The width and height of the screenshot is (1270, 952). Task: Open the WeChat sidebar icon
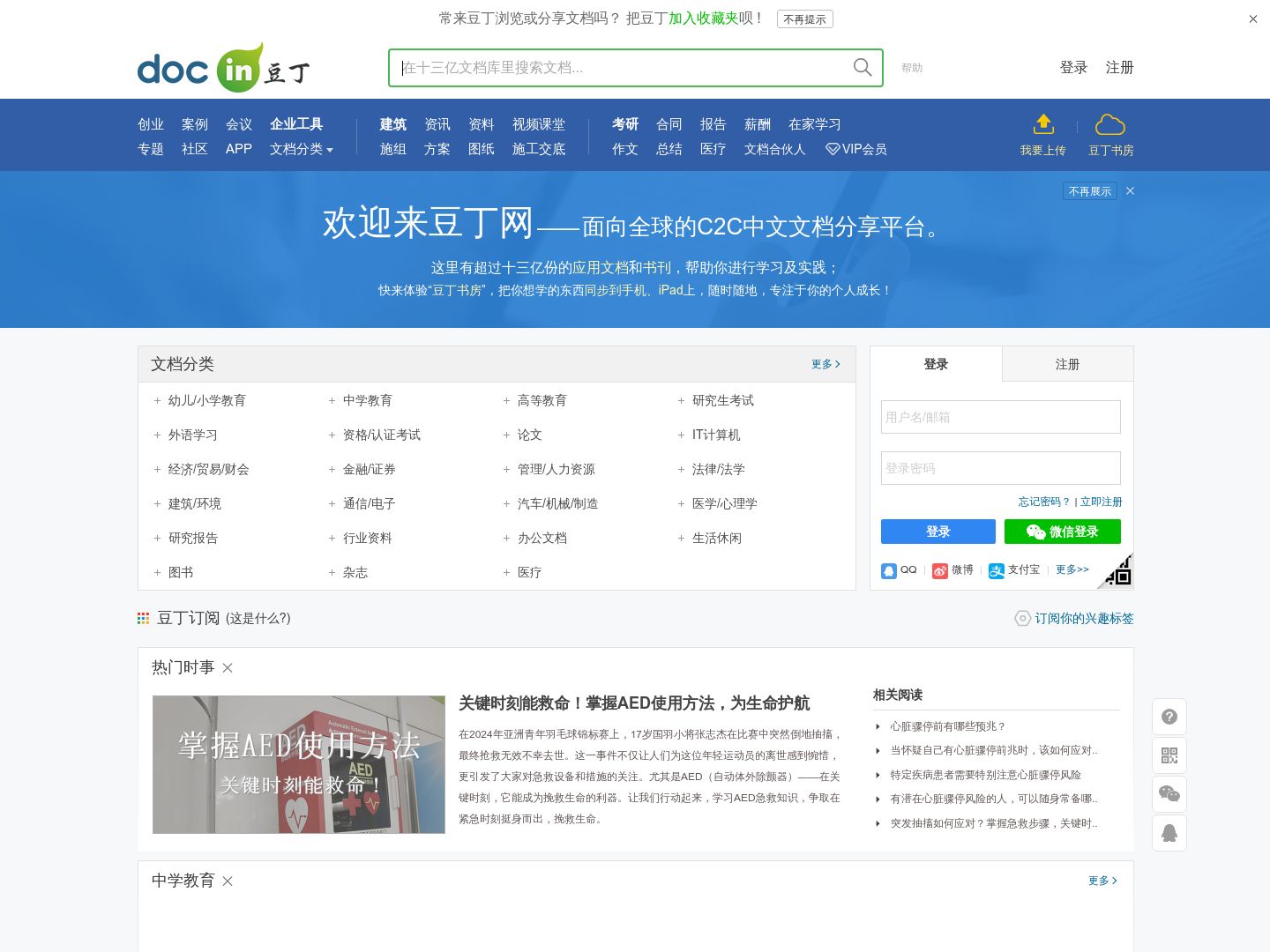(1169, 794)
